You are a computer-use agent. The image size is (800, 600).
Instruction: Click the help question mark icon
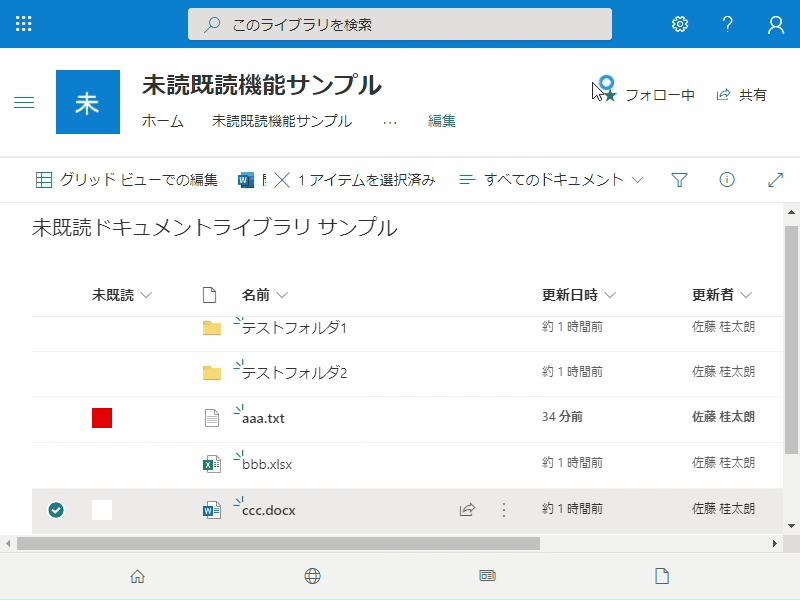pos(728,24)
